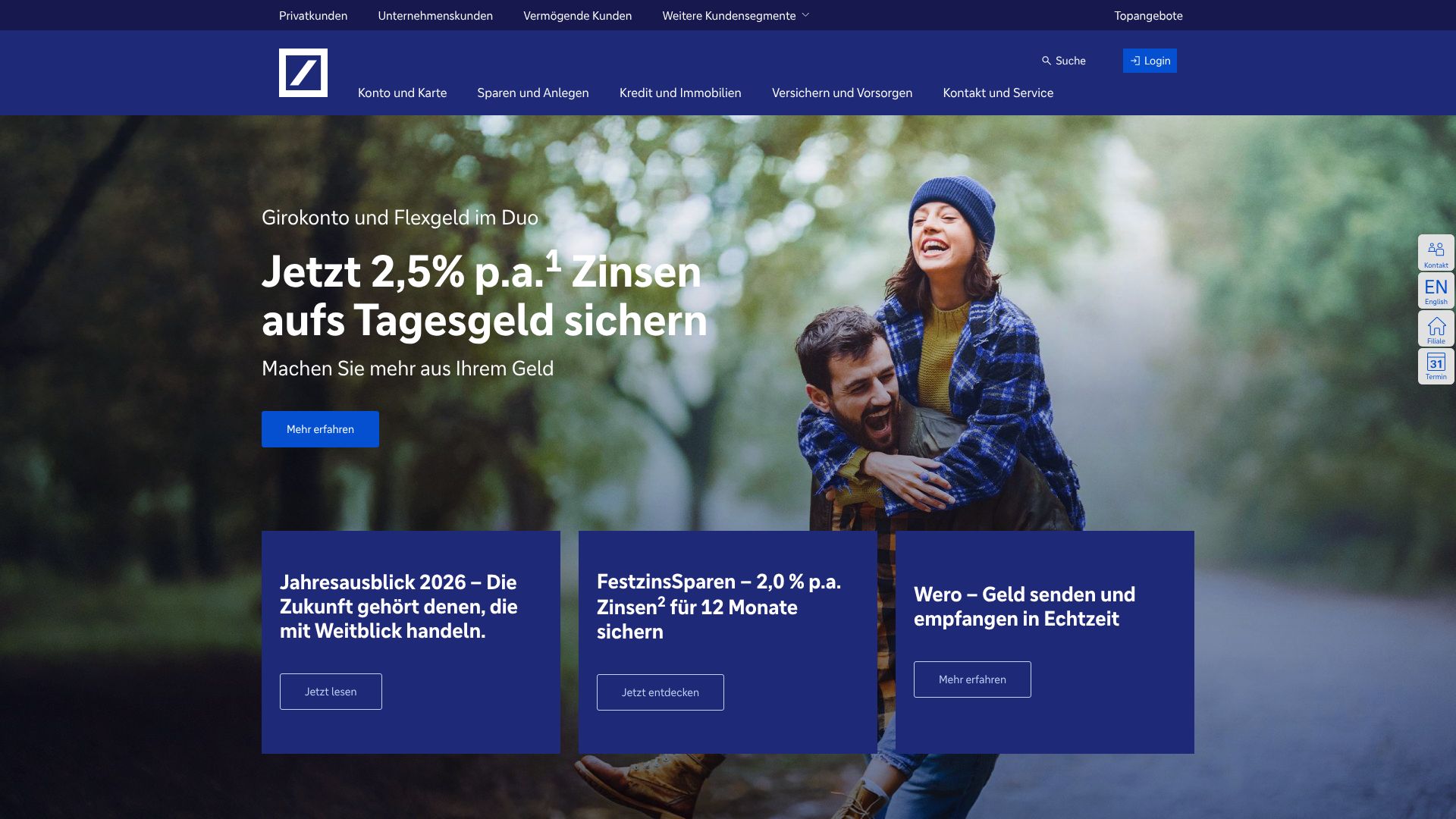Switch to English via EN icon
The width and height of the screenshot is (1456, 819).
click(x=1436, y=290)
